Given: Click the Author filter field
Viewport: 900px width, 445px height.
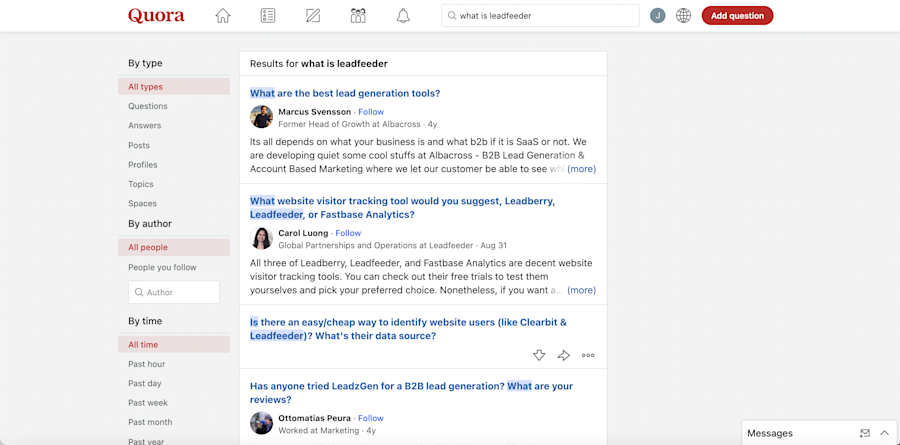Looking at the screenshot, I should 174,292.
